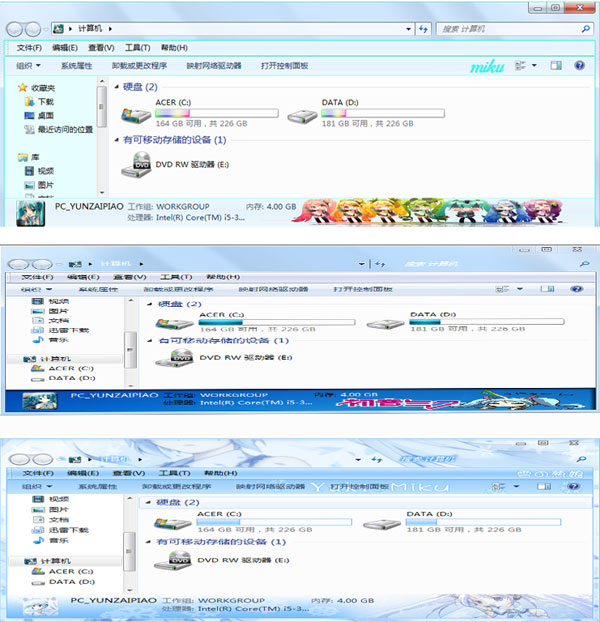Click Open Control Panel in top window
The width and height of the screenshot is (600, 622).
284,66
